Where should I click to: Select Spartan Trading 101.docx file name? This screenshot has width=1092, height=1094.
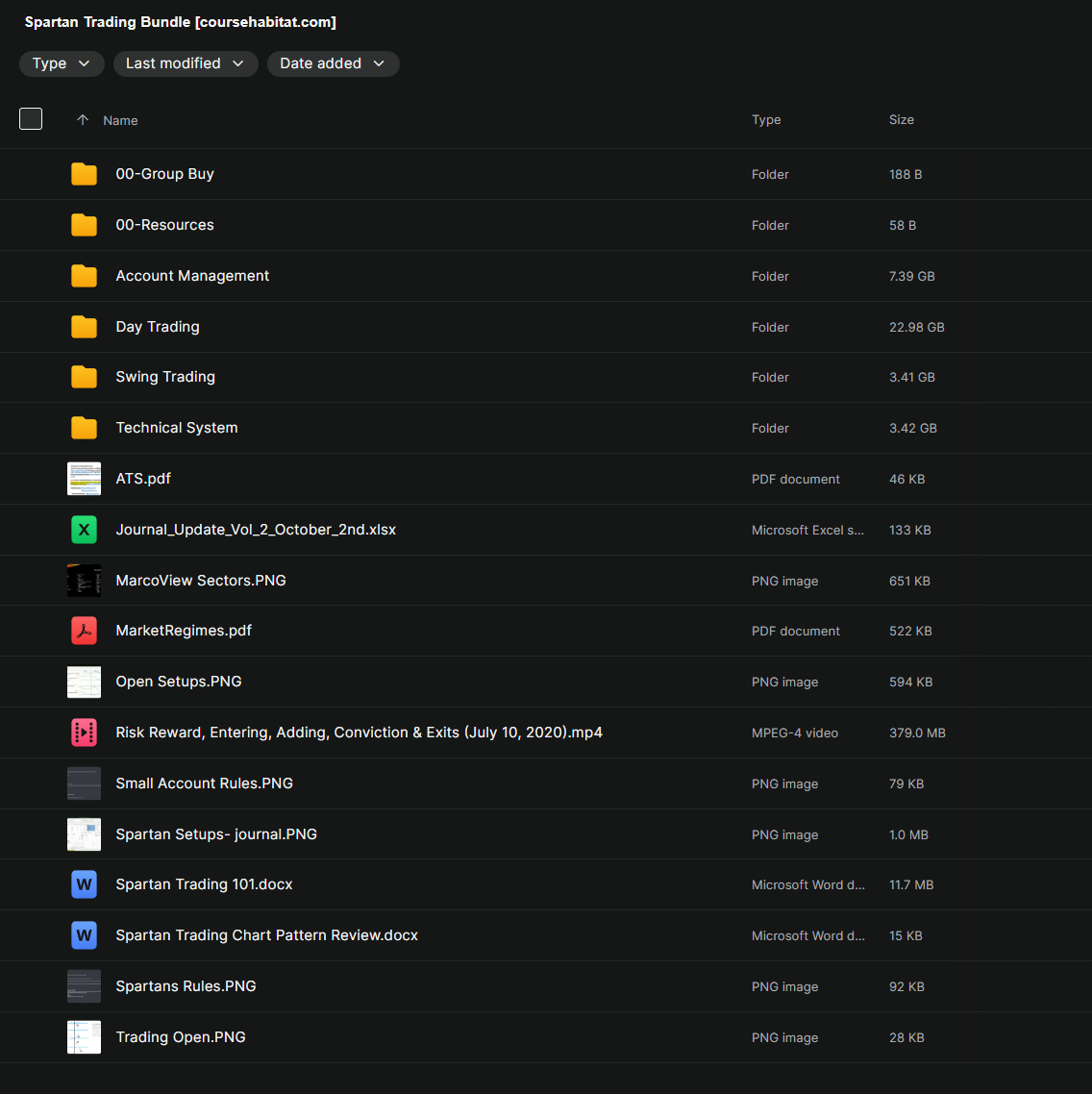point(204,884)
